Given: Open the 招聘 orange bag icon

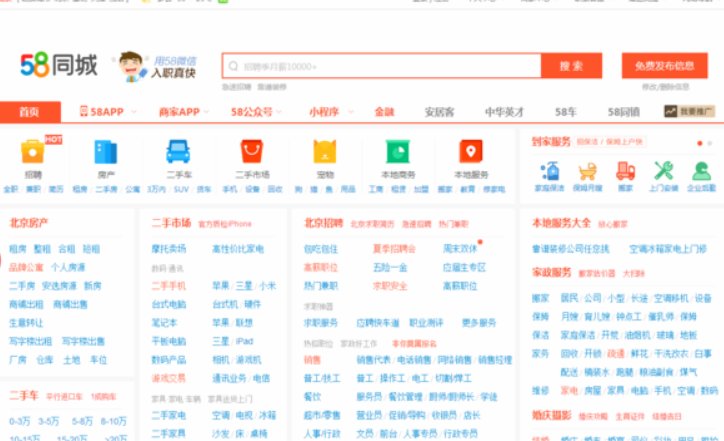Looking at the screenshot, I should click(x=33, y=151).
